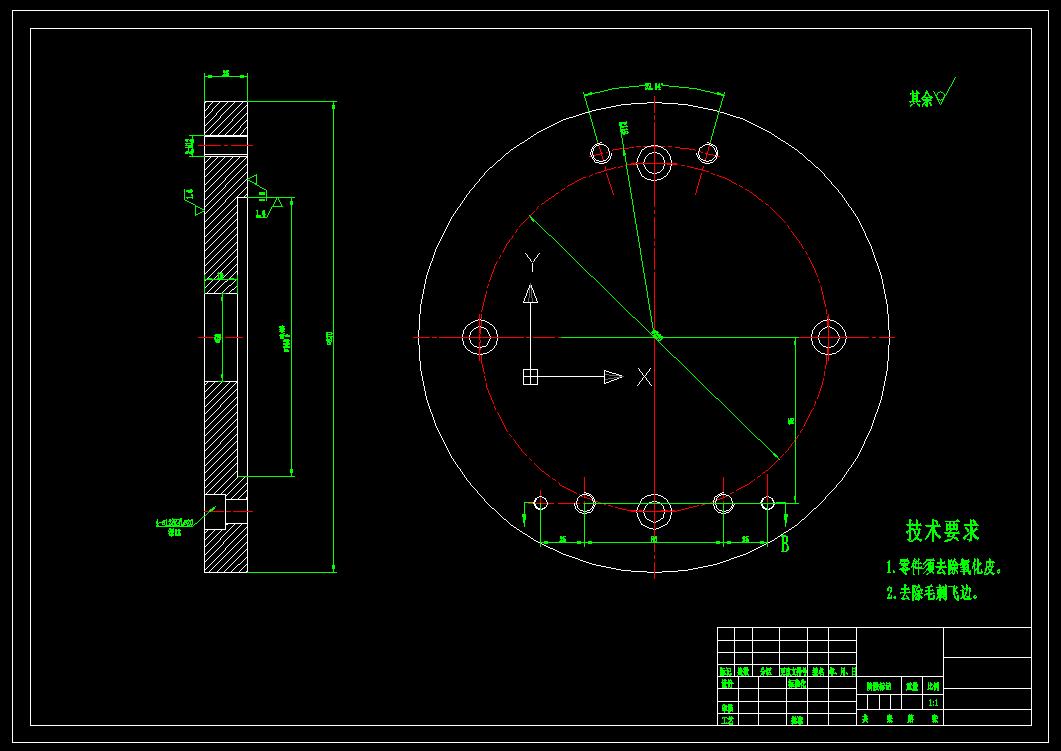Select the counterbored hole at bolt circle's right end
The height and width of the screenshot is (751, 1061).
point(828,337)
